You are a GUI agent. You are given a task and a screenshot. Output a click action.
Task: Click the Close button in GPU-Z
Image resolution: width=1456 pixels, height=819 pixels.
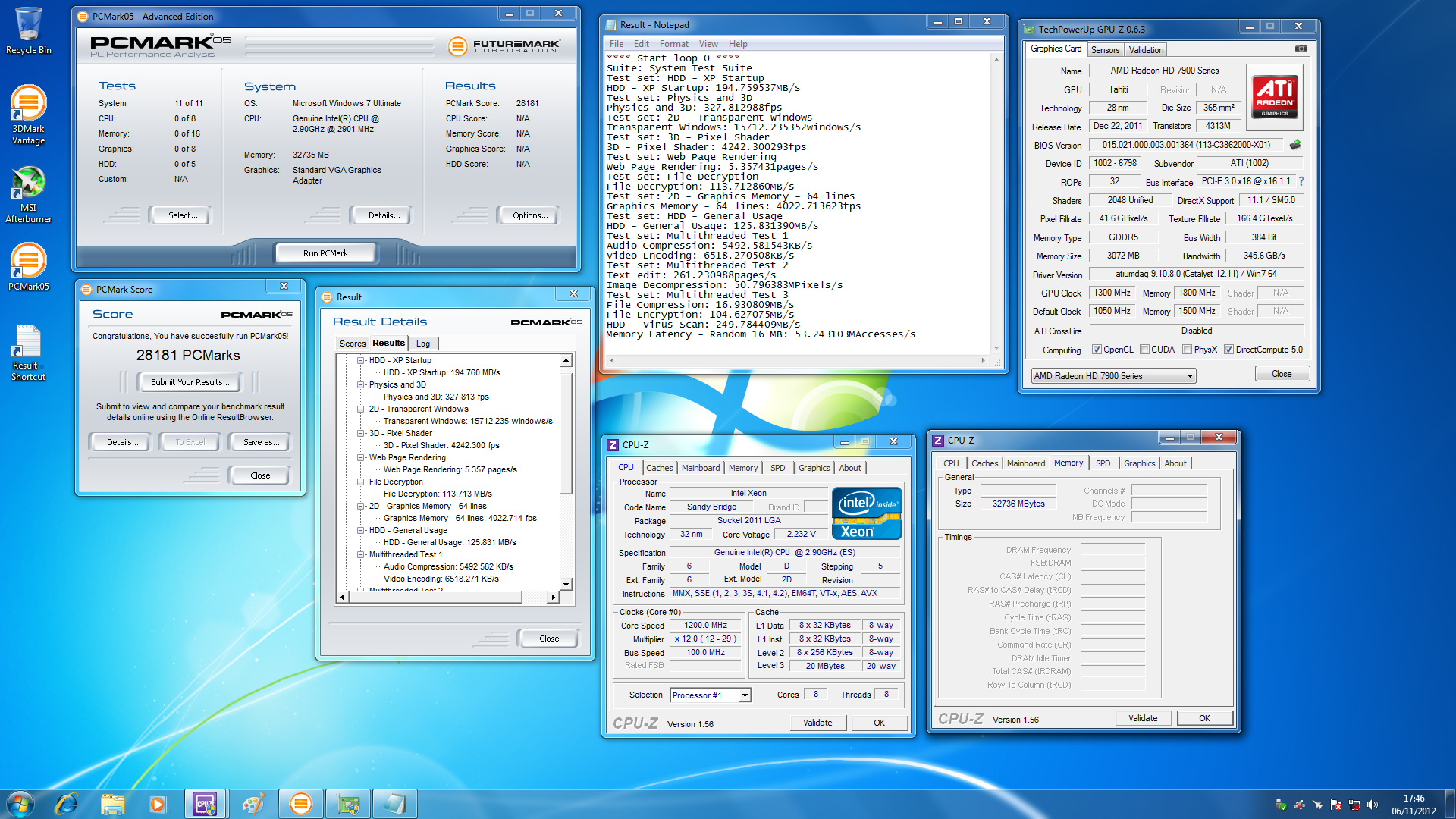[x=1282, y=374]
